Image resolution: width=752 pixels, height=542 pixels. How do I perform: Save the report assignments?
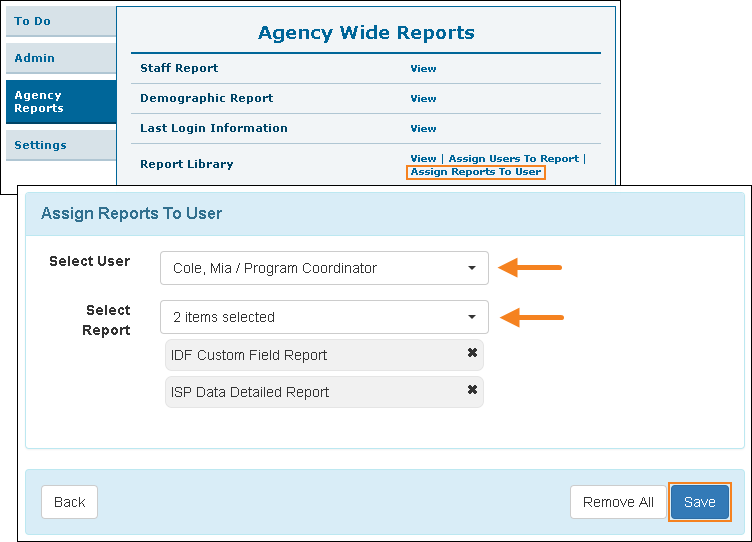tap(699, 502)
